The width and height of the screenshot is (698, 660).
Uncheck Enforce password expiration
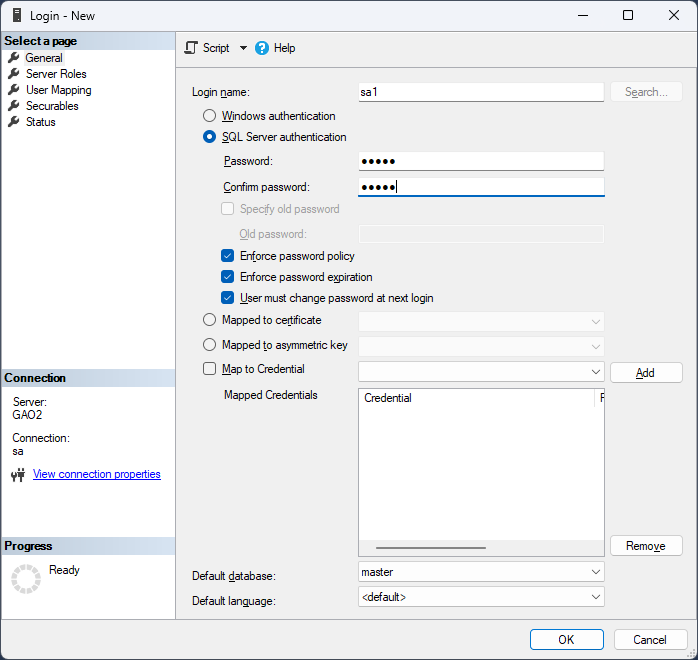point(227,276)
